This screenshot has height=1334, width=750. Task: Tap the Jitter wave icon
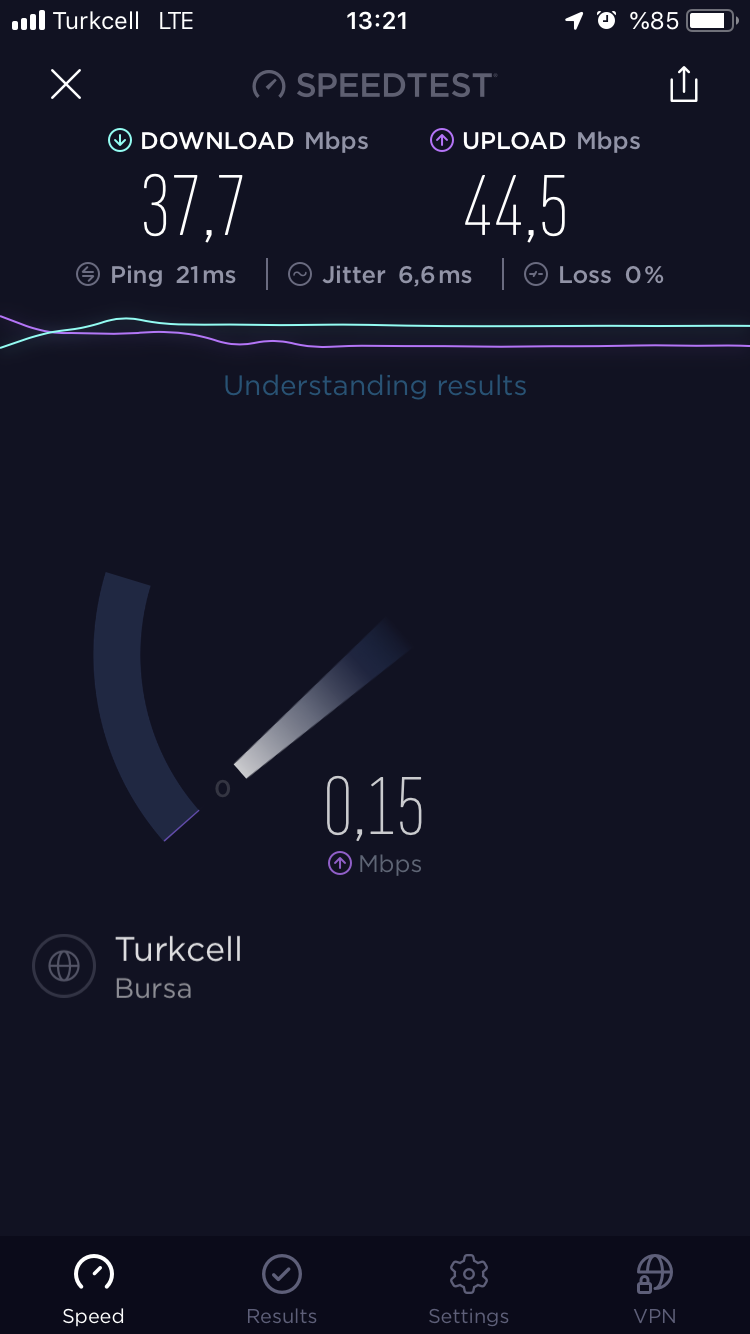(300, 275)
